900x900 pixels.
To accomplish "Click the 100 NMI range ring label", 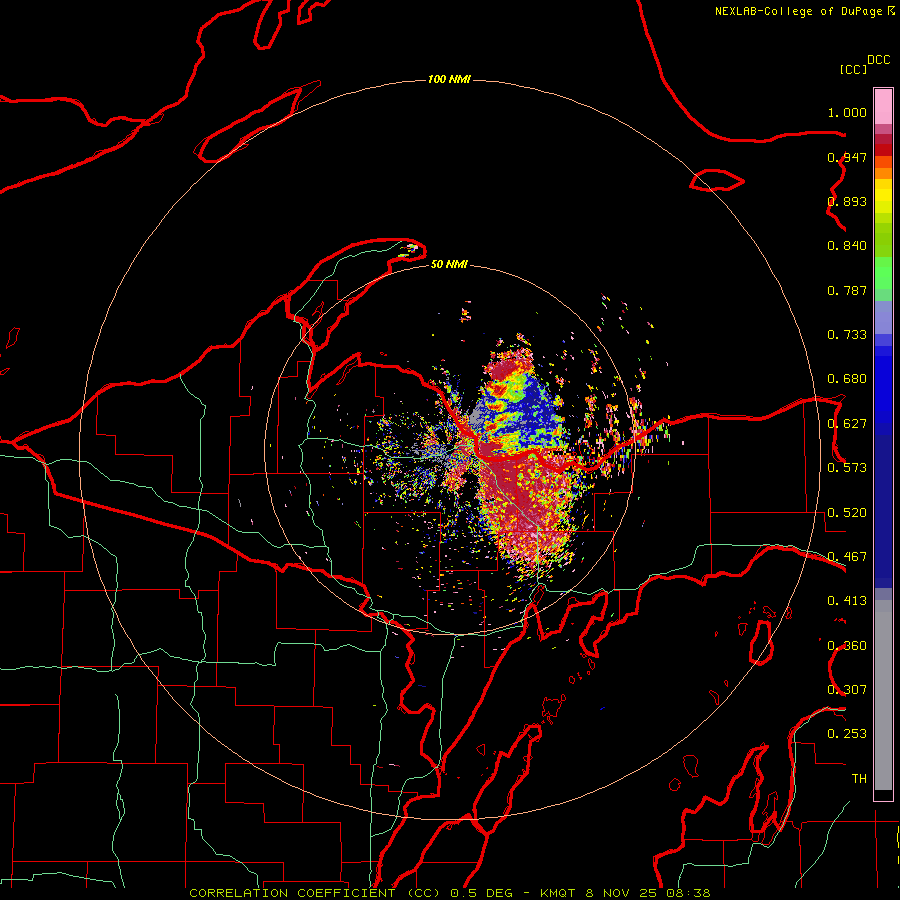I will click(449, 79).
